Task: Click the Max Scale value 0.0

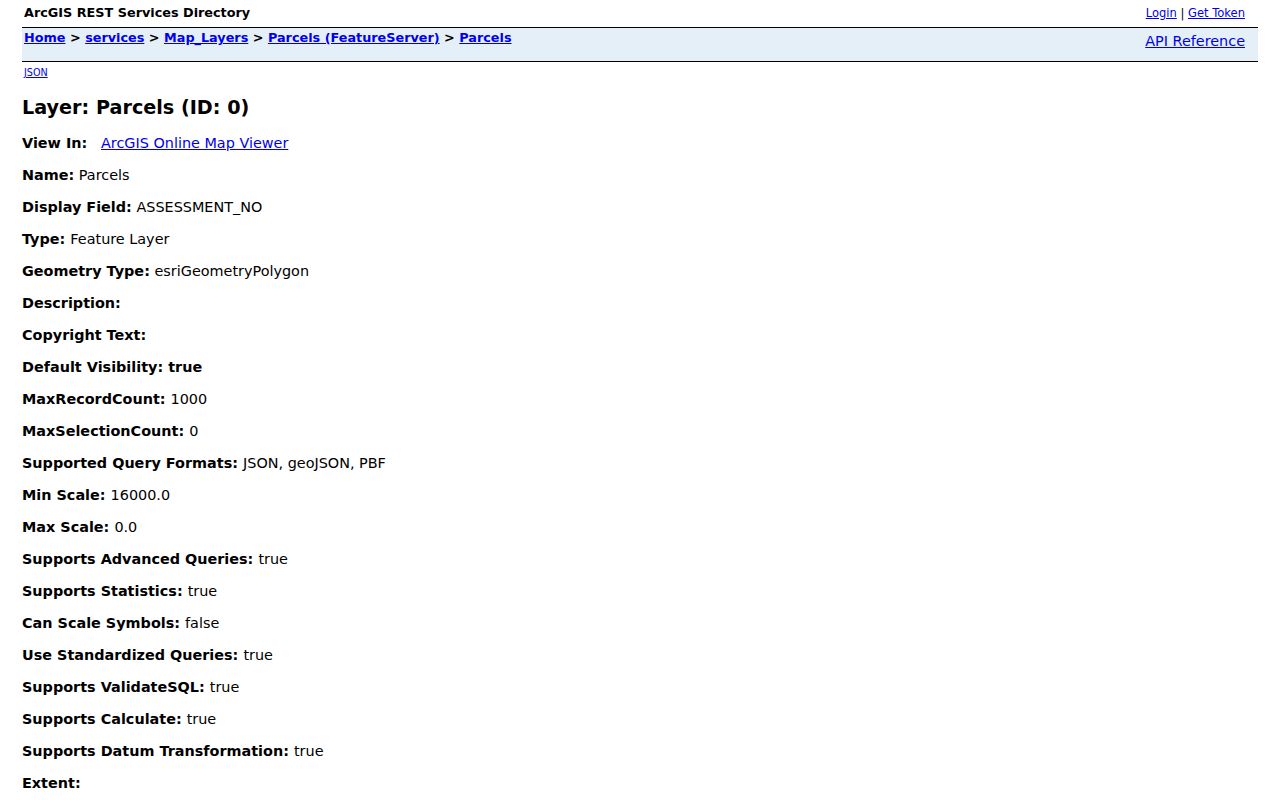Action: [126, 527]
